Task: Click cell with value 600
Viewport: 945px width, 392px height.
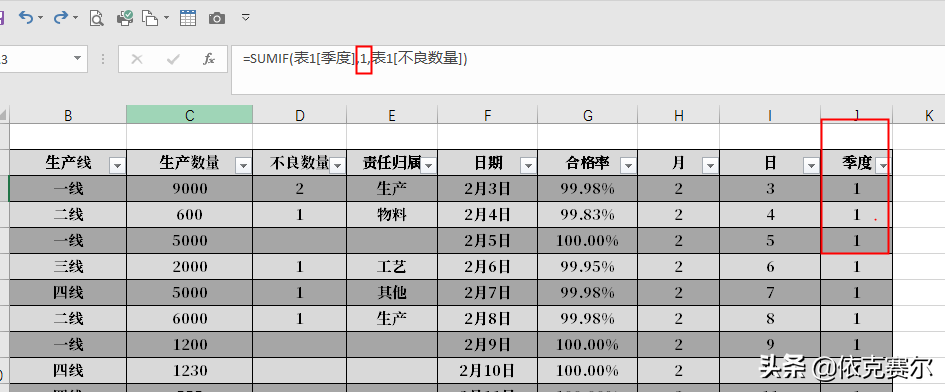Action: click(x=189, y=215)
